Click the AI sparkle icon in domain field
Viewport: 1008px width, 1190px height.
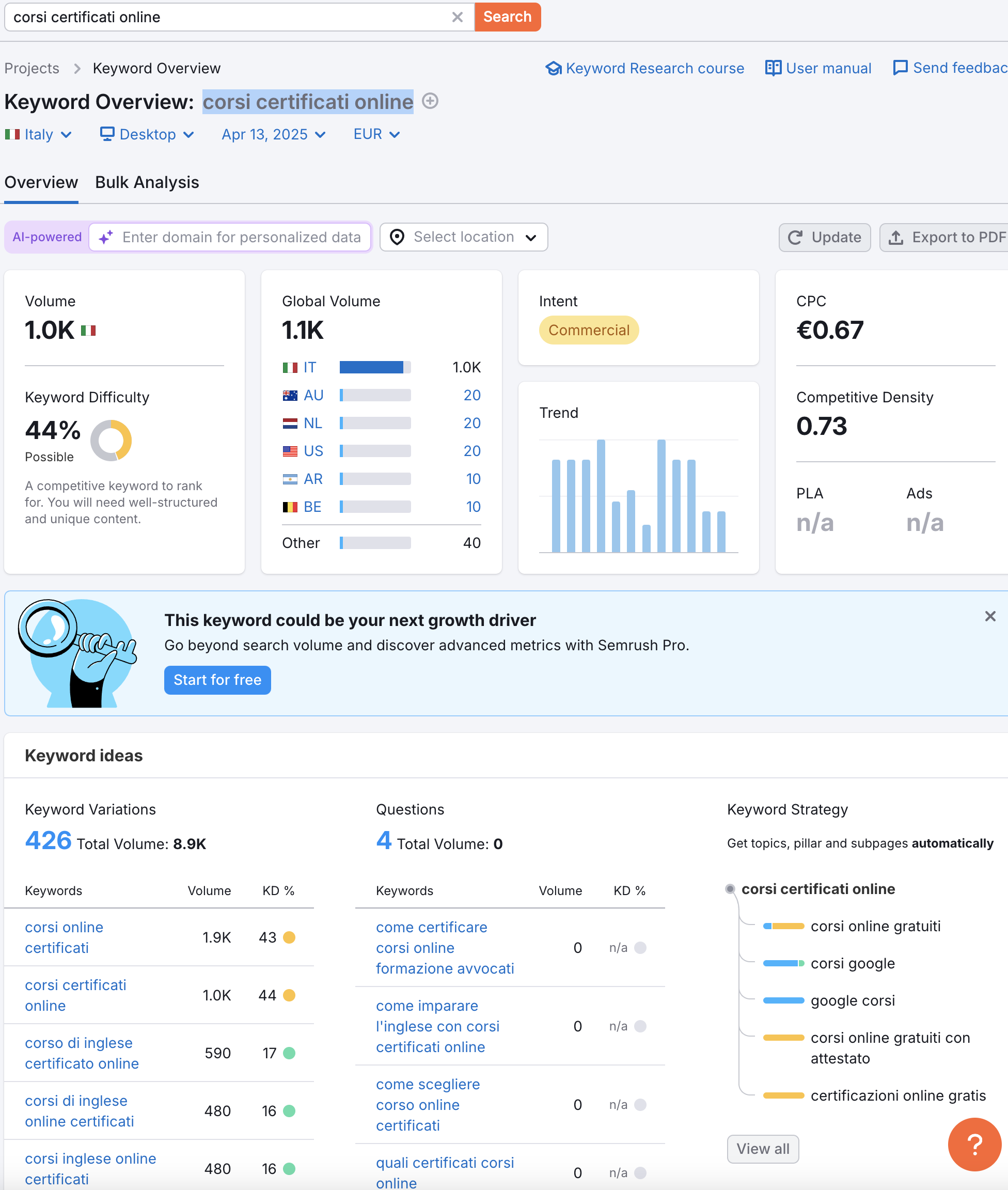pyautogui.click(x=106, y=237)
